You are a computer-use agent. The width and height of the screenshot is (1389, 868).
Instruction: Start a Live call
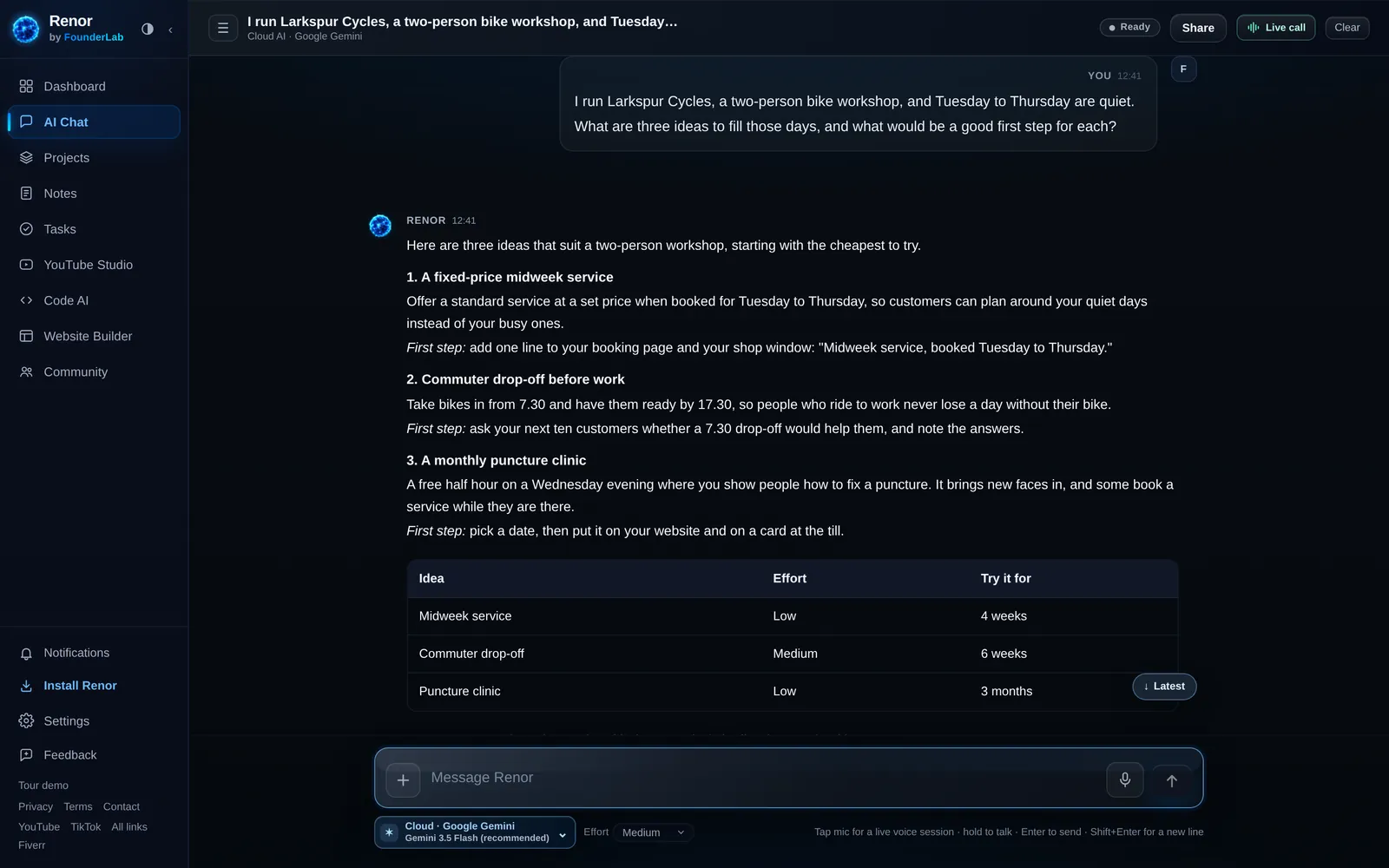[x=1276, y=28]
